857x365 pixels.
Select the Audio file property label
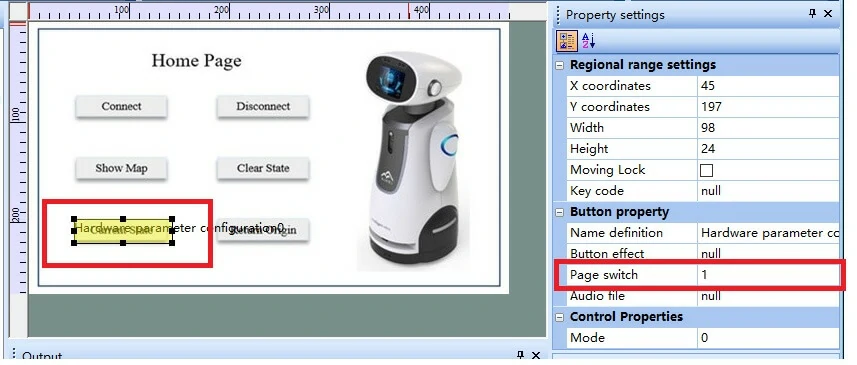tap(597, 296)
